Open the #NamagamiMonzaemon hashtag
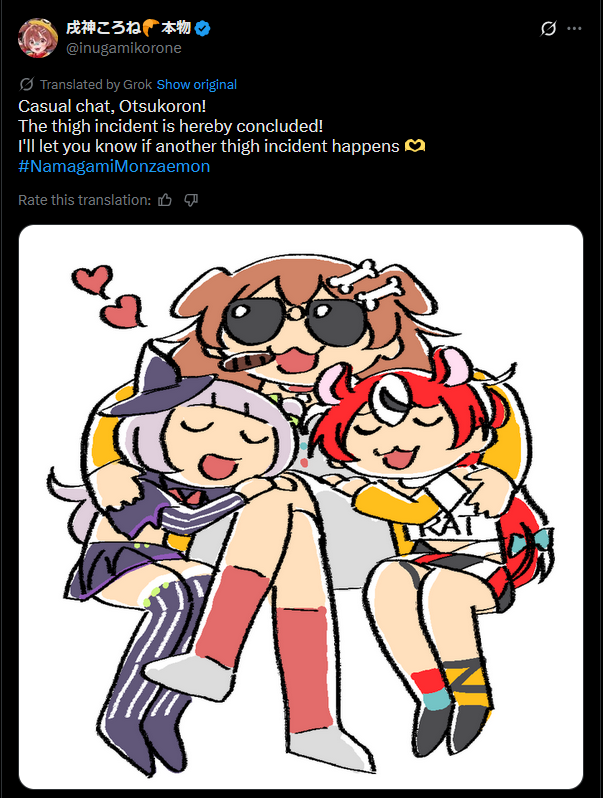 (114, 166)
